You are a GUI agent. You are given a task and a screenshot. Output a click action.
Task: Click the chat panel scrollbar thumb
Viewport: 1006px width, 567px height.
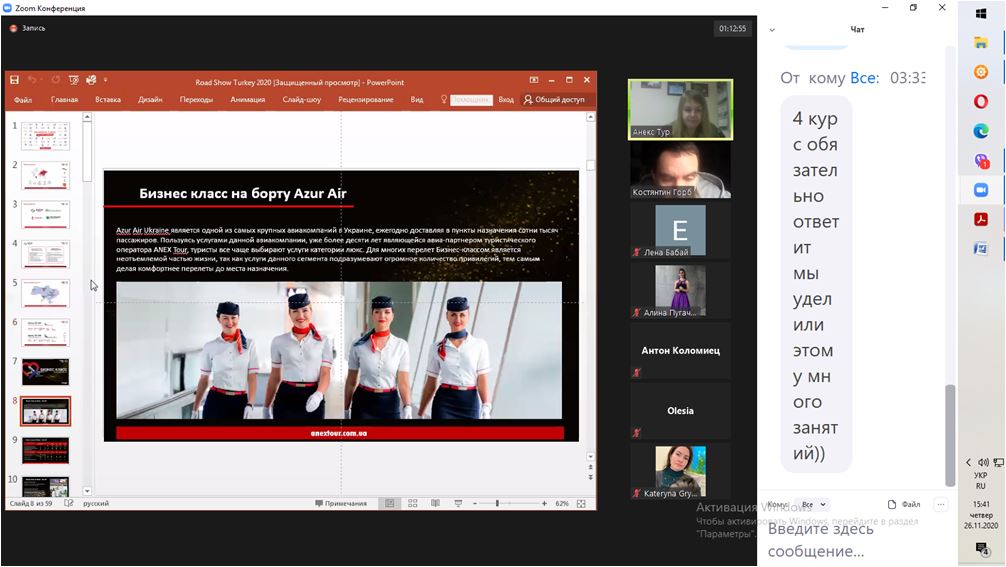(950, 435)
